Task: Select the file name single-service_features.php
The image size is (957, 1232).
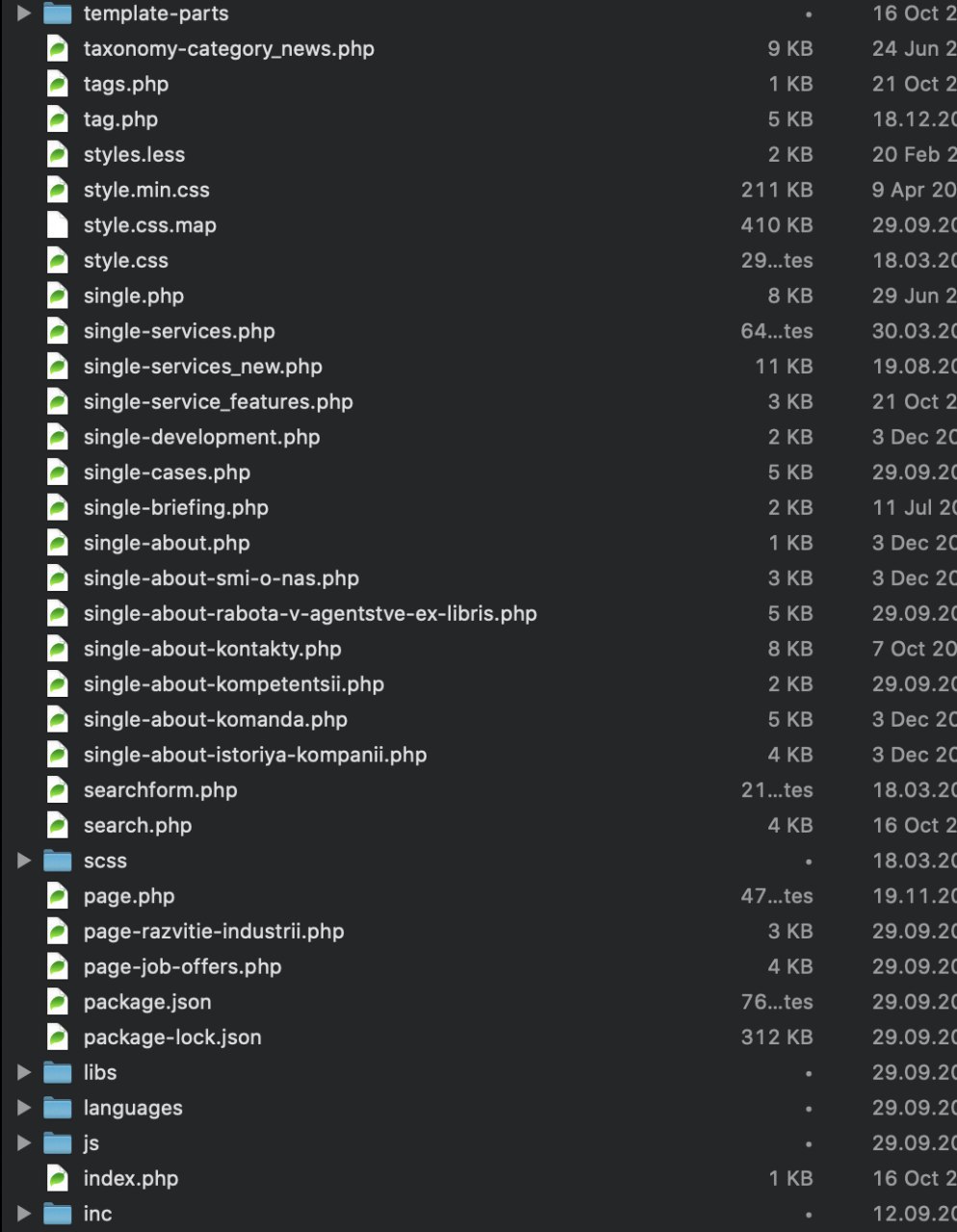Action: 218,401
